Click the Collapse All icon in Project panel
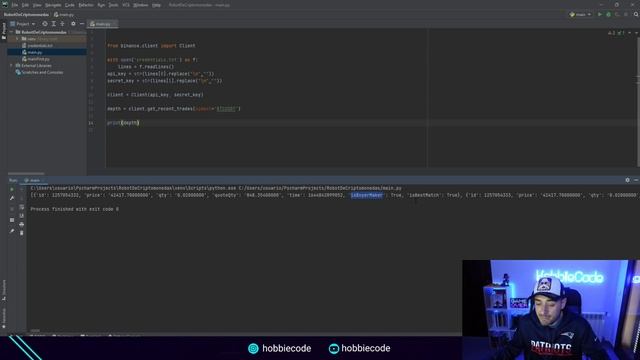The image size is (640, 360). coord(62,24)
